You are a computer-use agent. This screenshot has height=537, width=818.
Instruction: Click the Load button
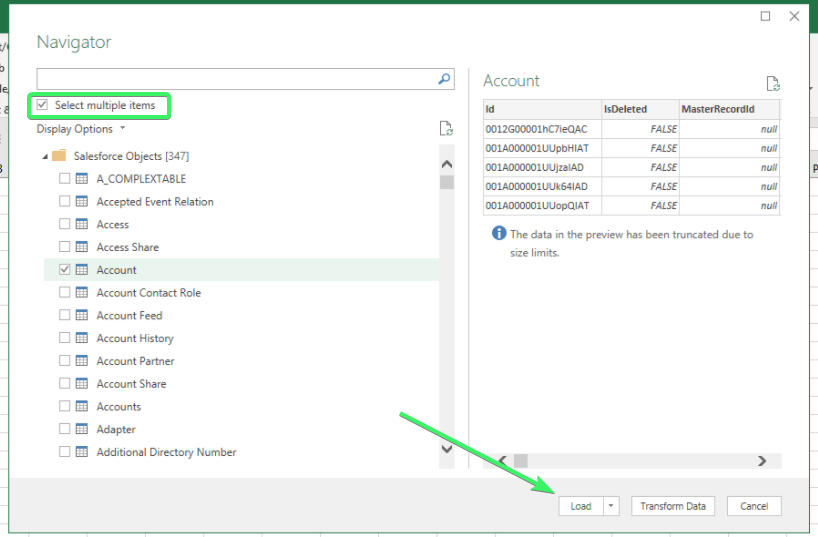[581, 506]
